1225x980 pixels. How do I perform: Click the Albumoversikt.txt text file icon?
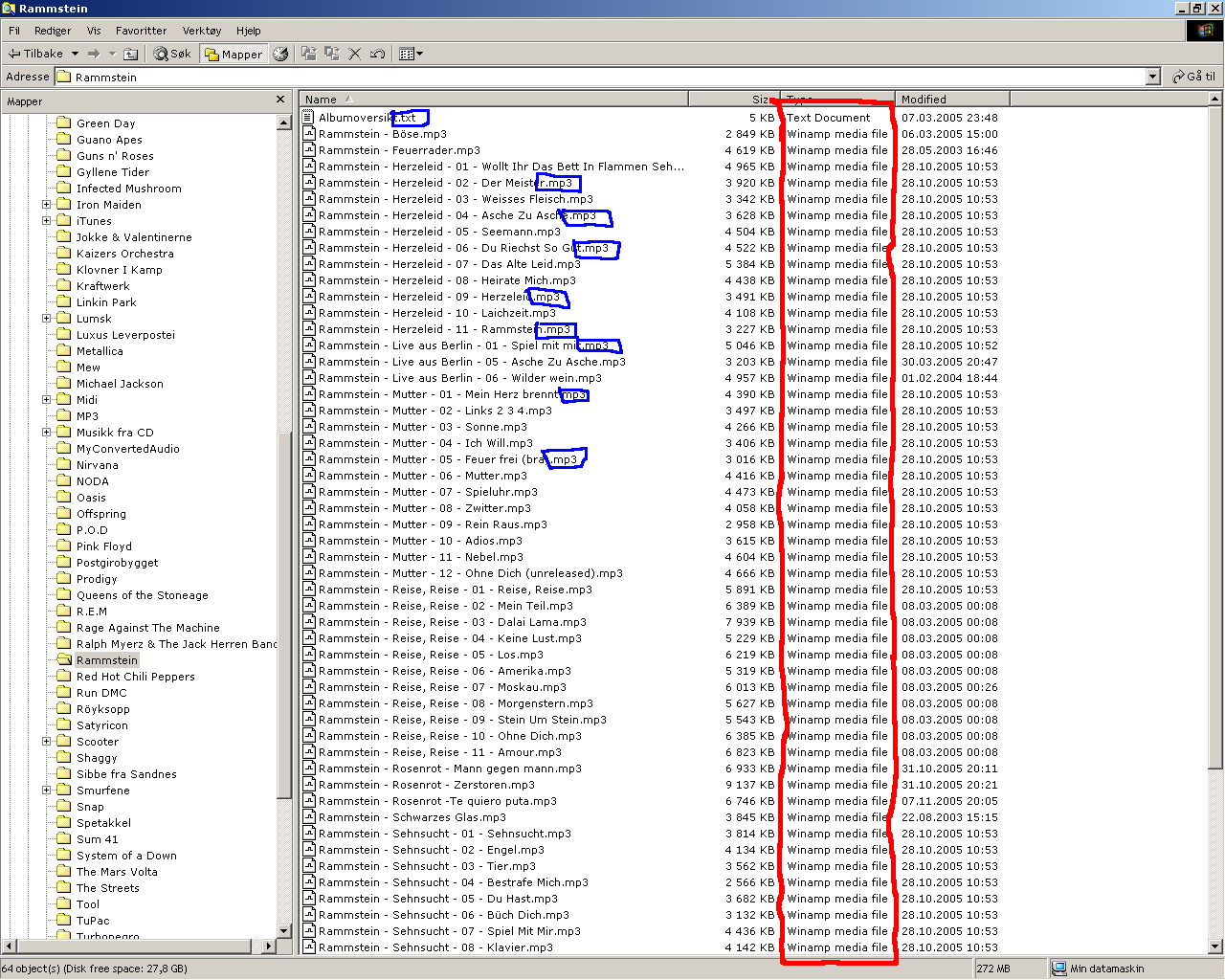(308, 118)
